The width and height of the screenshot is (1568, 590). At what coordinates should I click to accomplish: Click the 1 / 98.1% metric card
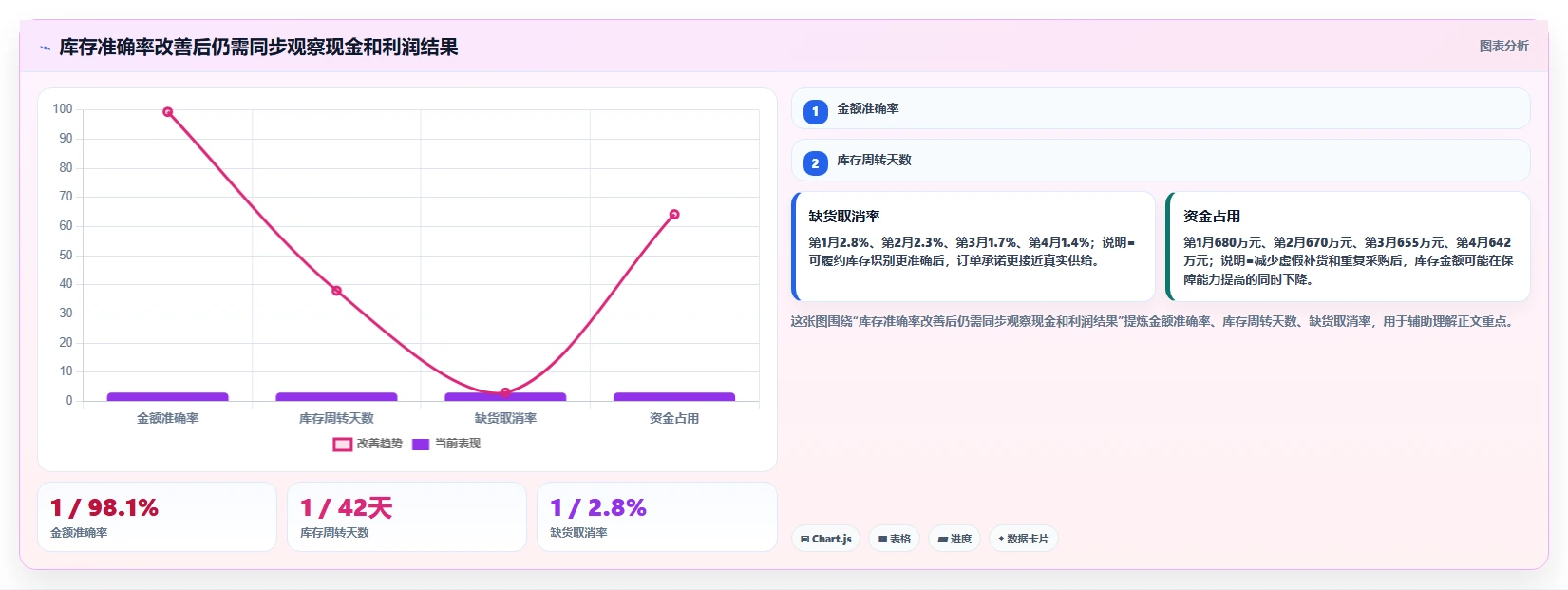tap(157, 517)
